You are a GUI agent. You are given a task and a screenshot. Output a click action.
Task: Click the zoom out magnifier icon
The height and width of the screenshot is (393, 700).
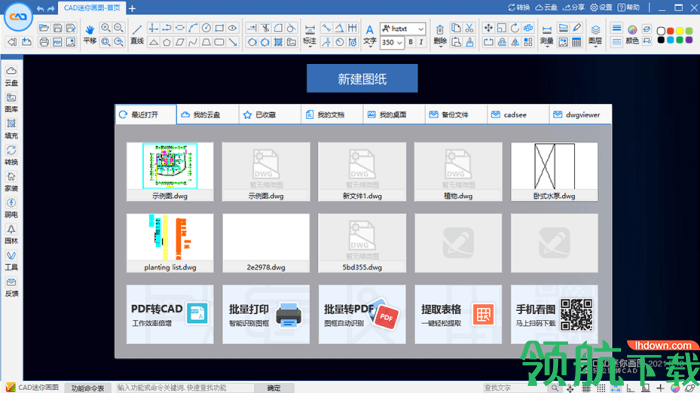[118, 28]
